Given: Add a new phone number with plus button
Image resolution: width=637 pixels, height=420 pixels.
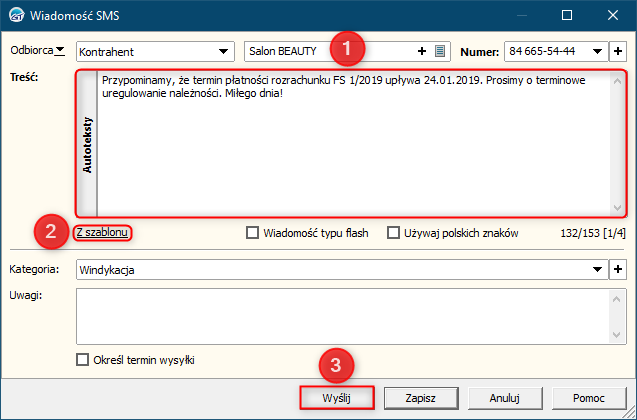Looking at the screenshot, I should (618, 52).
